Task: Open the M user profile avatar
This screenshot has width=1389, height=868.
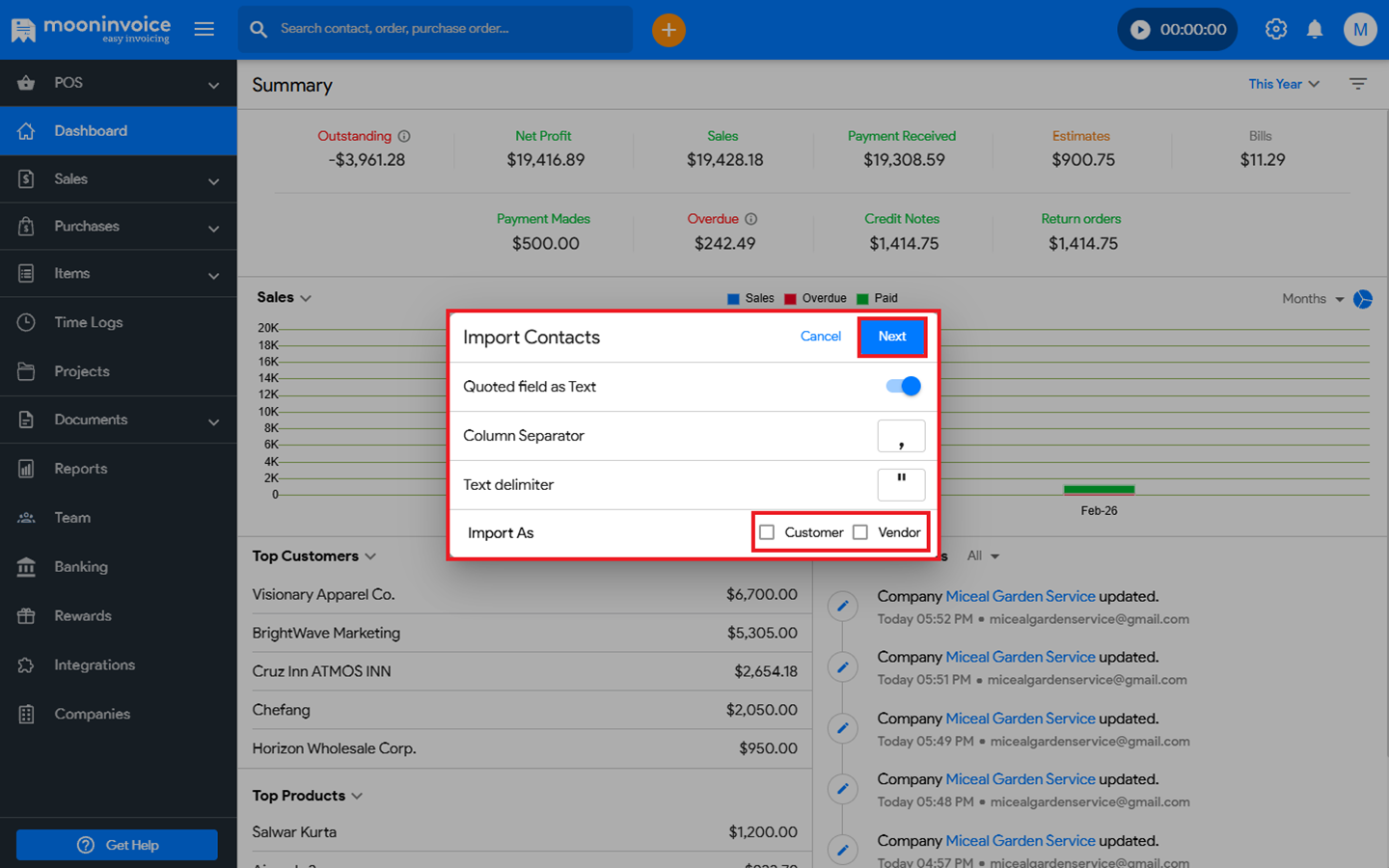Action: pos(1359,30)
